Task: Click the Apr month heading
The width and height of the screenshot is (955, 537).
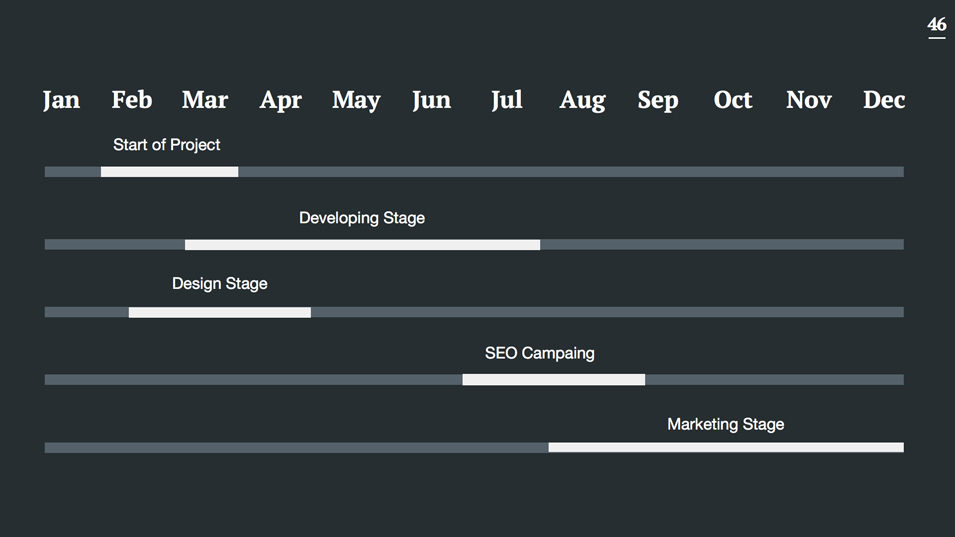Action: click(280, 100)
